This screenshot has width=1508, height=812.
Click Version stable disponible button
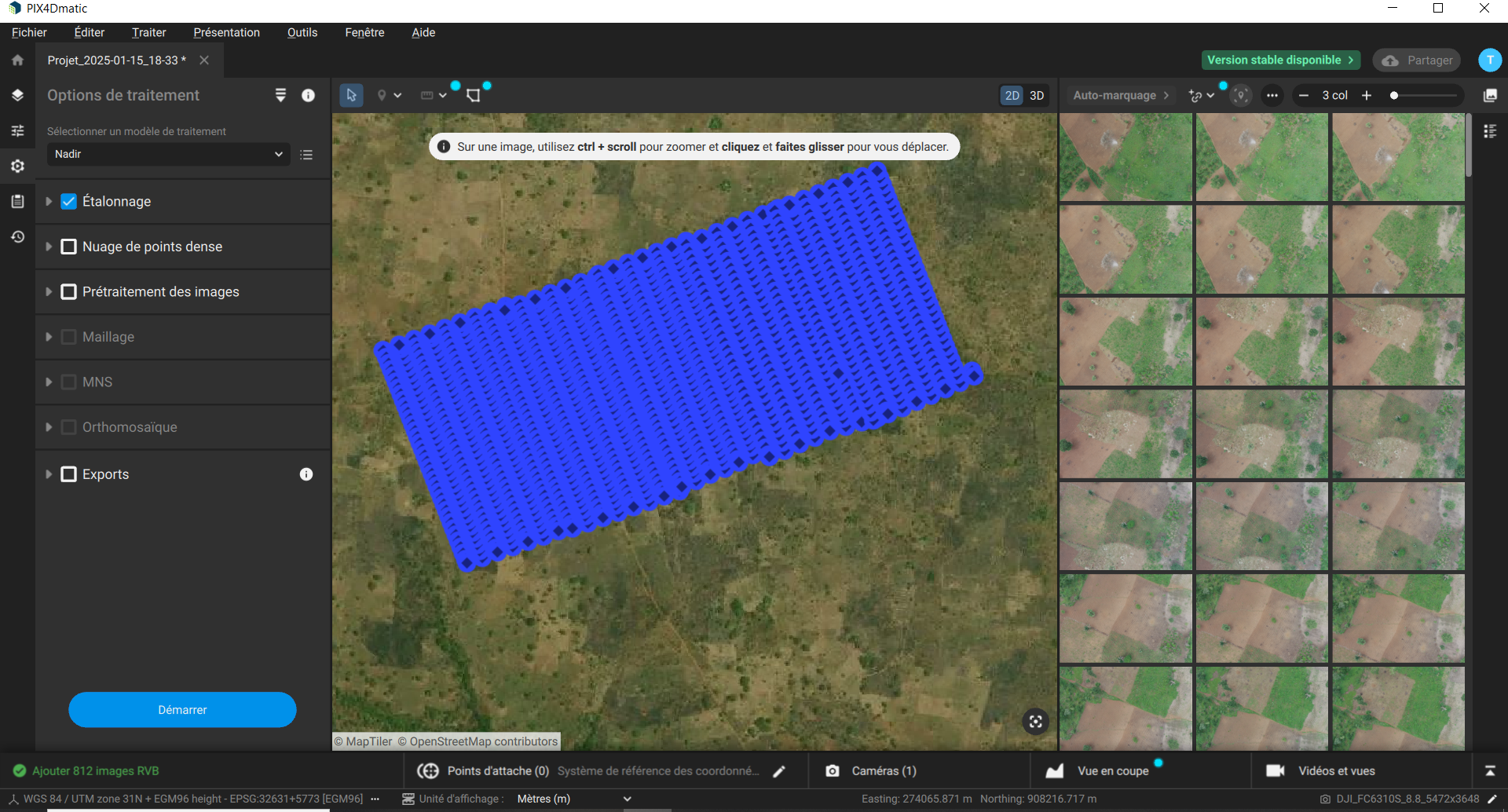tap(1280, 60)
